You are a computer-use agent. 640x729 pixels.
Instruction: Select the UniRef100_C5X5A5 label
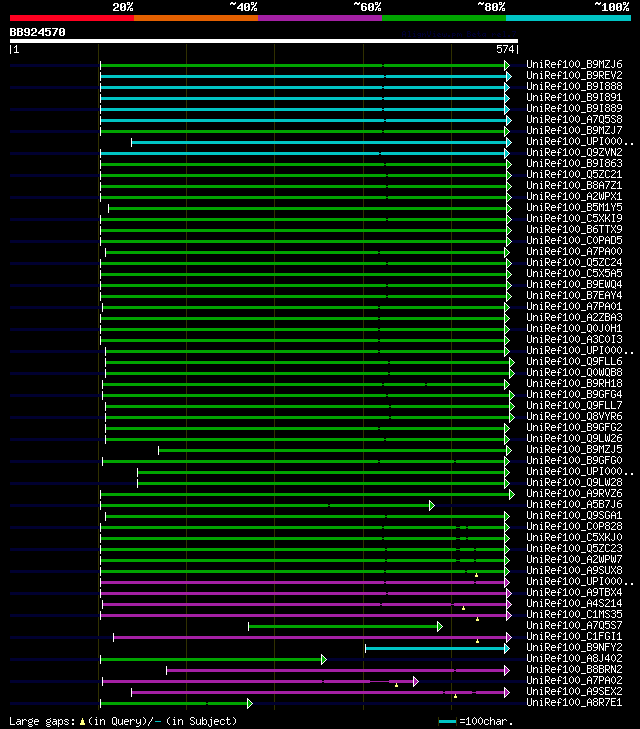(x=574, y=273)
